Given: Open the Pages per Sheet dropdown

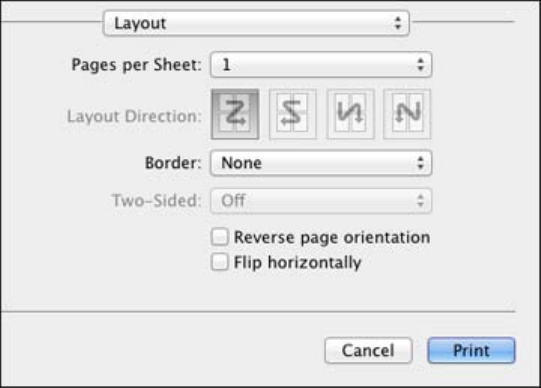Looking at the screenshot, I should point(321,64).
